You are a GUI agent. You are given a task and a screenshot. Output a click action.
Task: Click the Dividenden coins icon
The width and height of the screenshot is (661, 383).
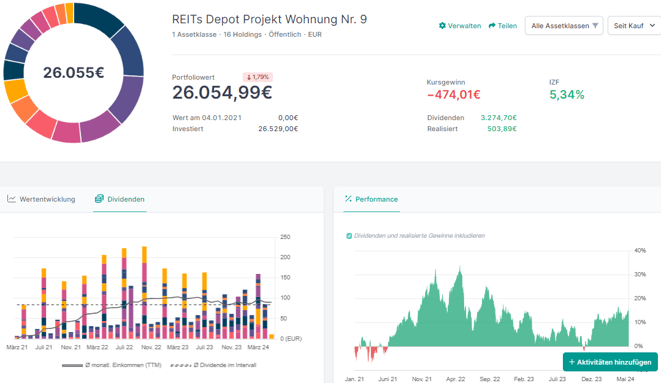(x=99, y=199)
